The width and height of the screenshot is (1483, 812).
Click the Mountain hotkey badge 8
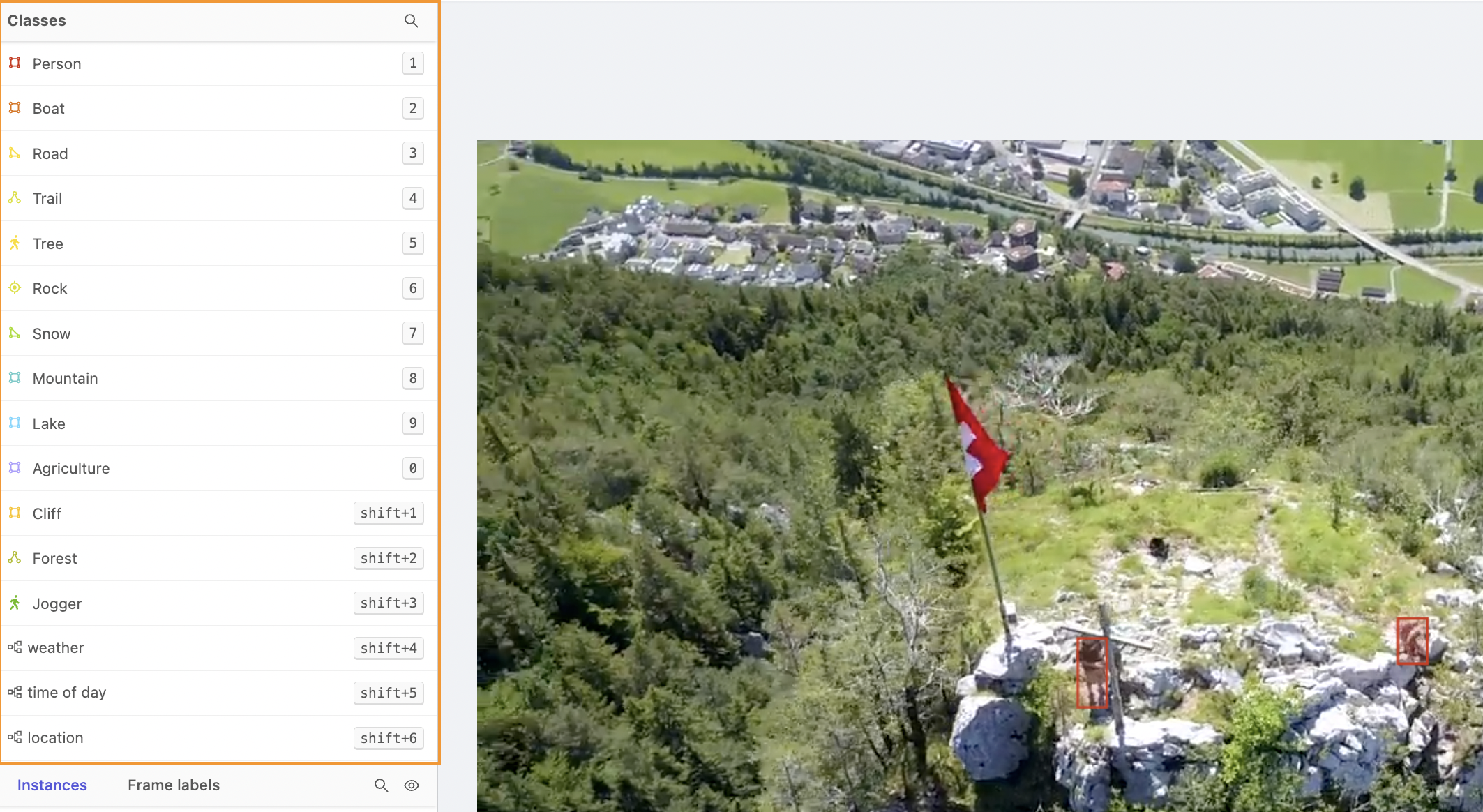tap(413, 378)
